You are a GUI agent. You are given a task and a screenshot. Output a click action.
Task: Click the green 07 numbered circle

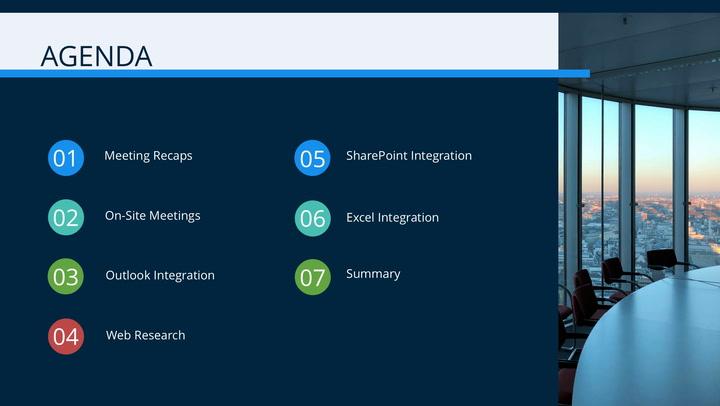pyautogui.click(x=312, y=277)
